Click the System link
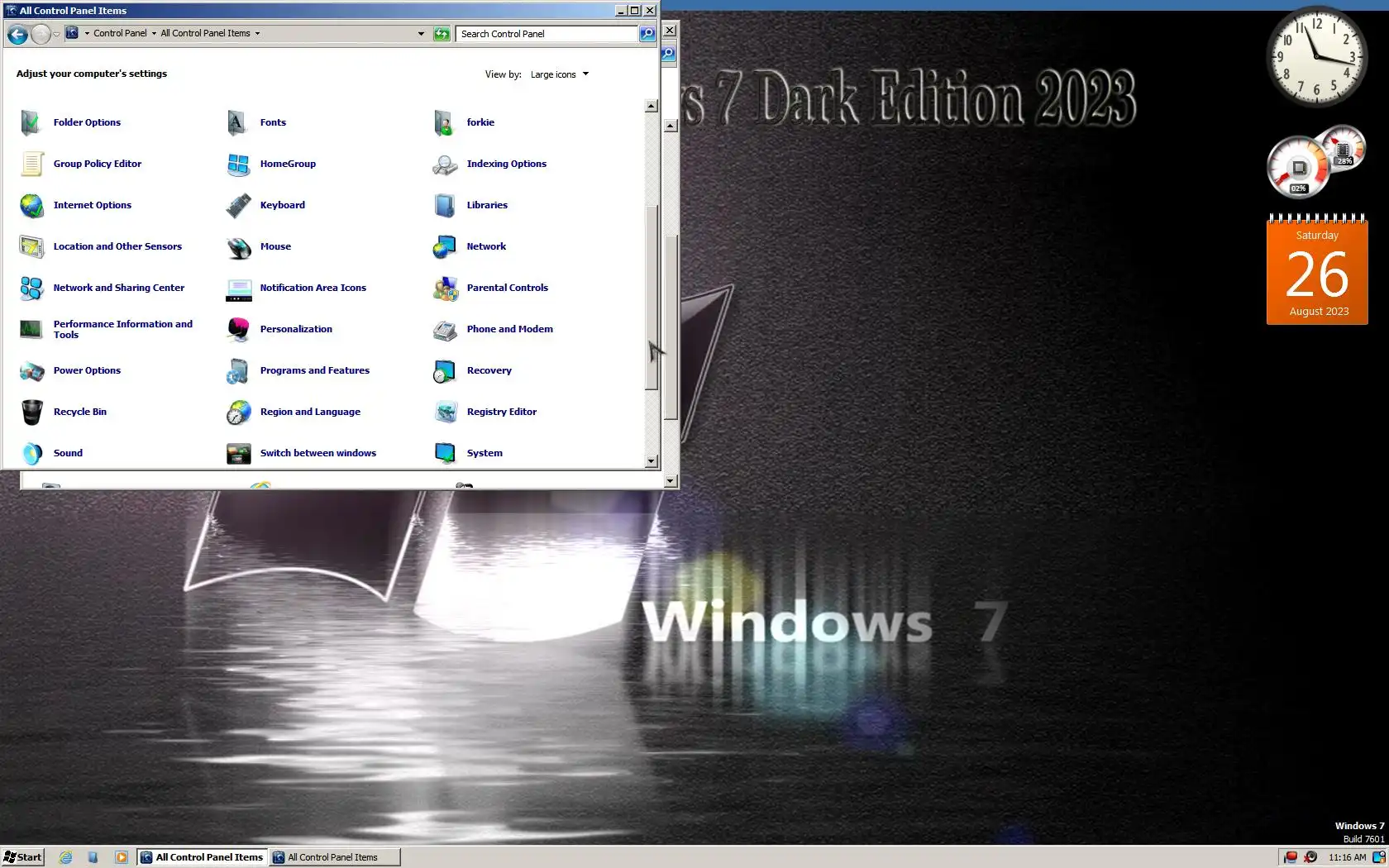The image size is (1389, 868). click(x=484, y=453)
